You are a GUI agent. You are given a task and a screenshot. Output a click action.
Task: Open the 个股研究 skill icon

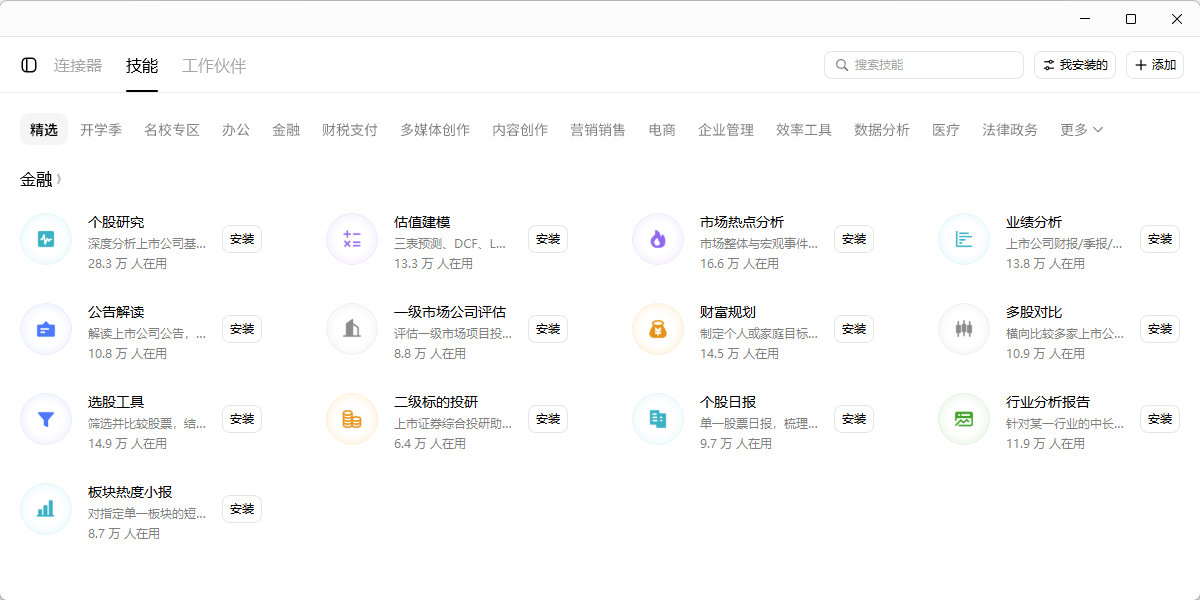click(46, 239)
